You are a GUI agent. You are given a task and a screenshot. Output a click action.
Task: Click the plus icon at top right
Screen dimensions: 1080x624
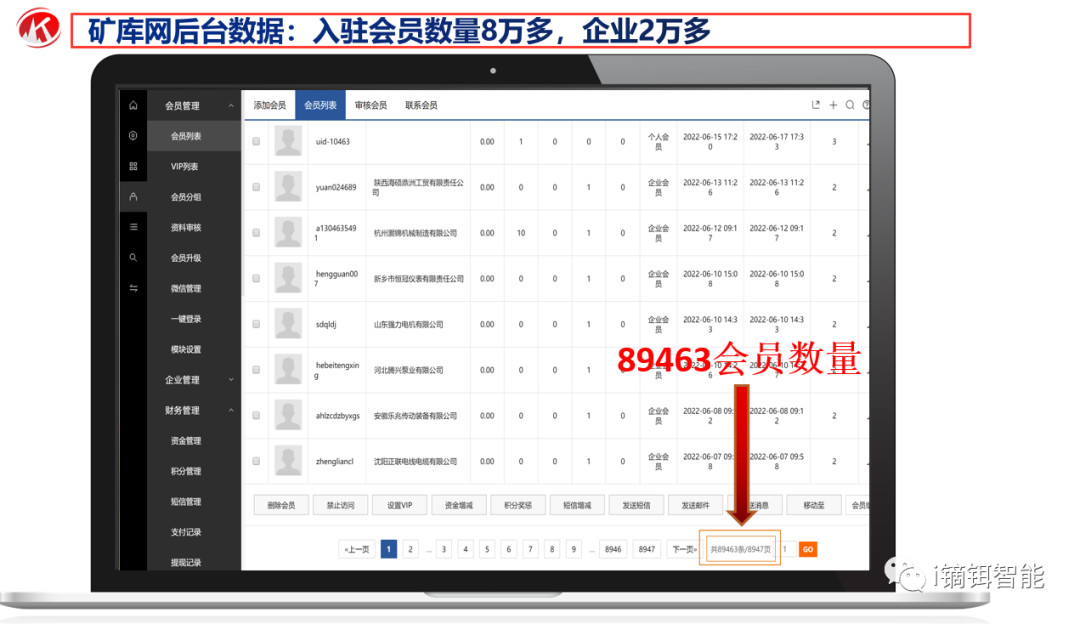833,105
